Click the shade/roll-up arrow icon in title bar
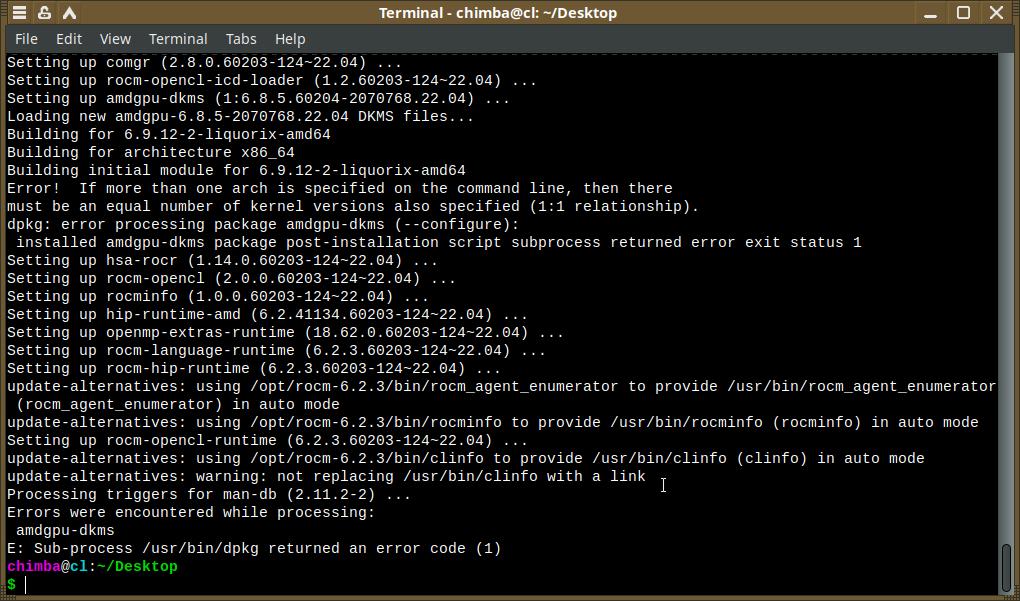 (x=69, y=12)
